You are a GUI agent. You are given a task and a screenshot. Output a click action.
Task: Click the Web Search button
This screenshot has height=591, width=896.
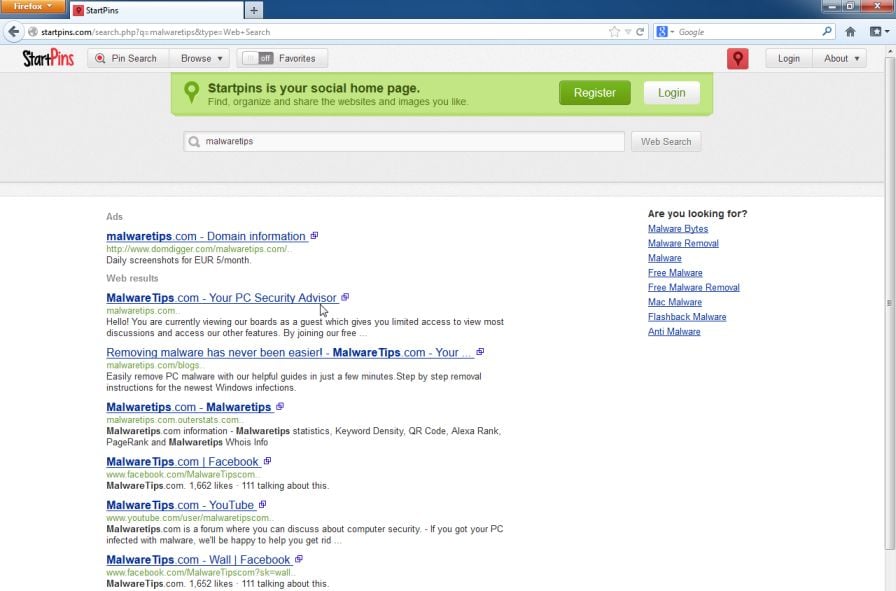[x=666, y=142]
